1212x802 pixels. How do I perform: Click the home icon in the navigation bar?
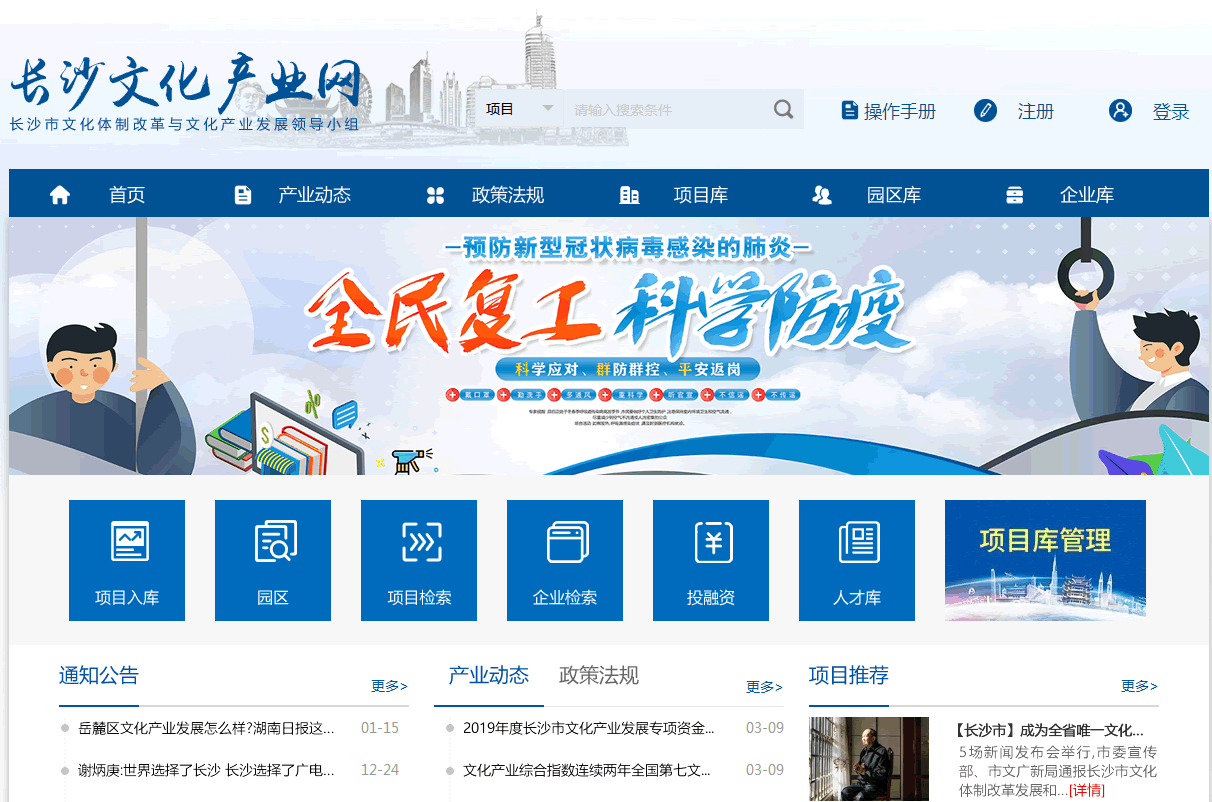pyautogui.click(x=59, y=195)
